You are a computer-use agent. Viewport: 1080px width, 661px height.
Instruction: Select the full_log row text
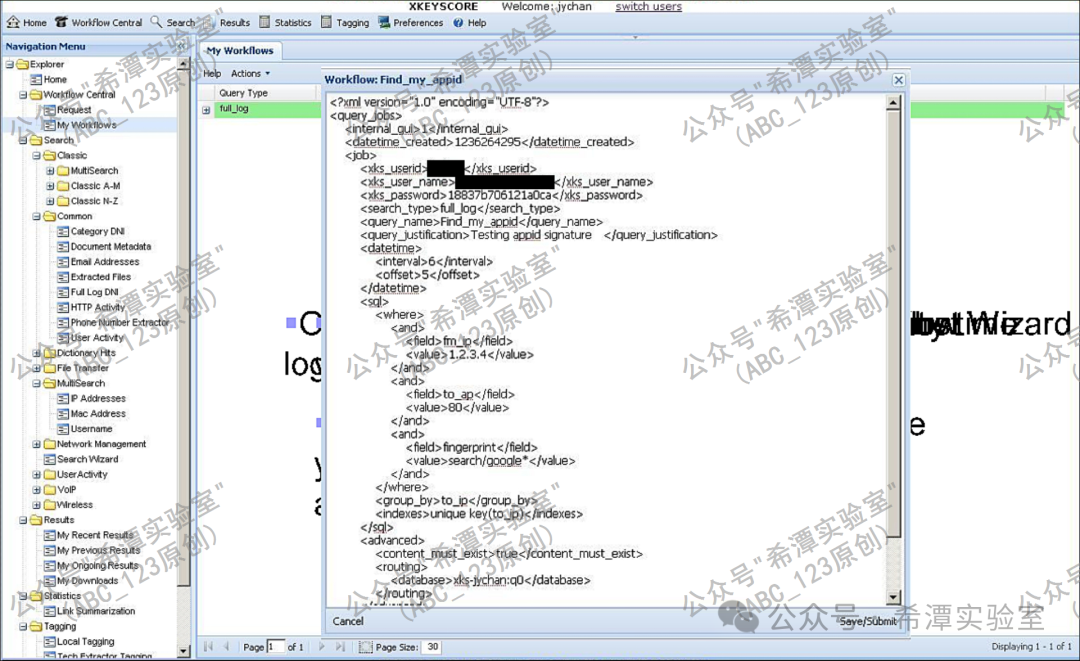click(x=233, y=109)
